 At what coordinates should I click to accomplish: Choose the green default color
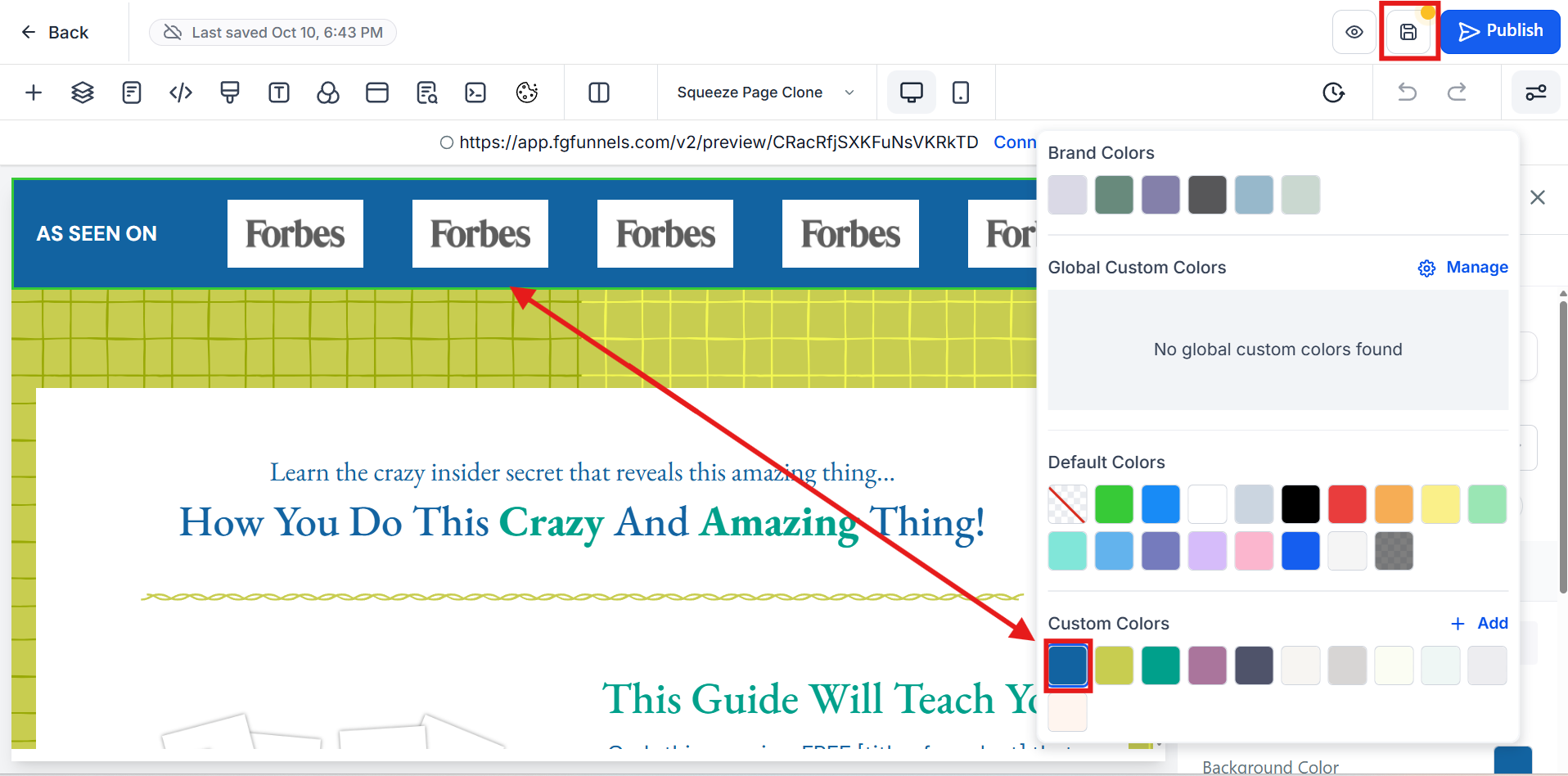click(1115, 504)
